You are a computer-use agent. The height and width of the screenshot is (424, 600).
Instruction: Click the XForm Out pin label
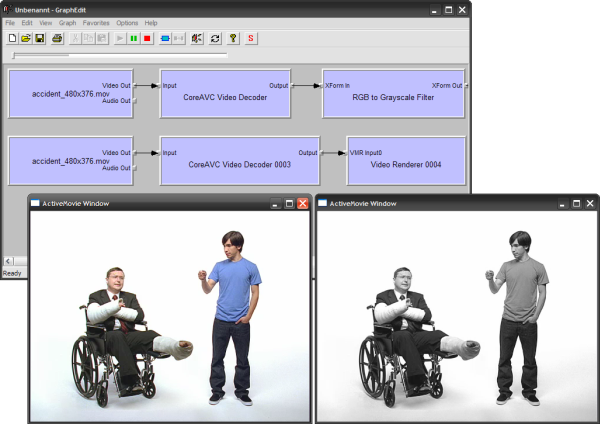447,85
